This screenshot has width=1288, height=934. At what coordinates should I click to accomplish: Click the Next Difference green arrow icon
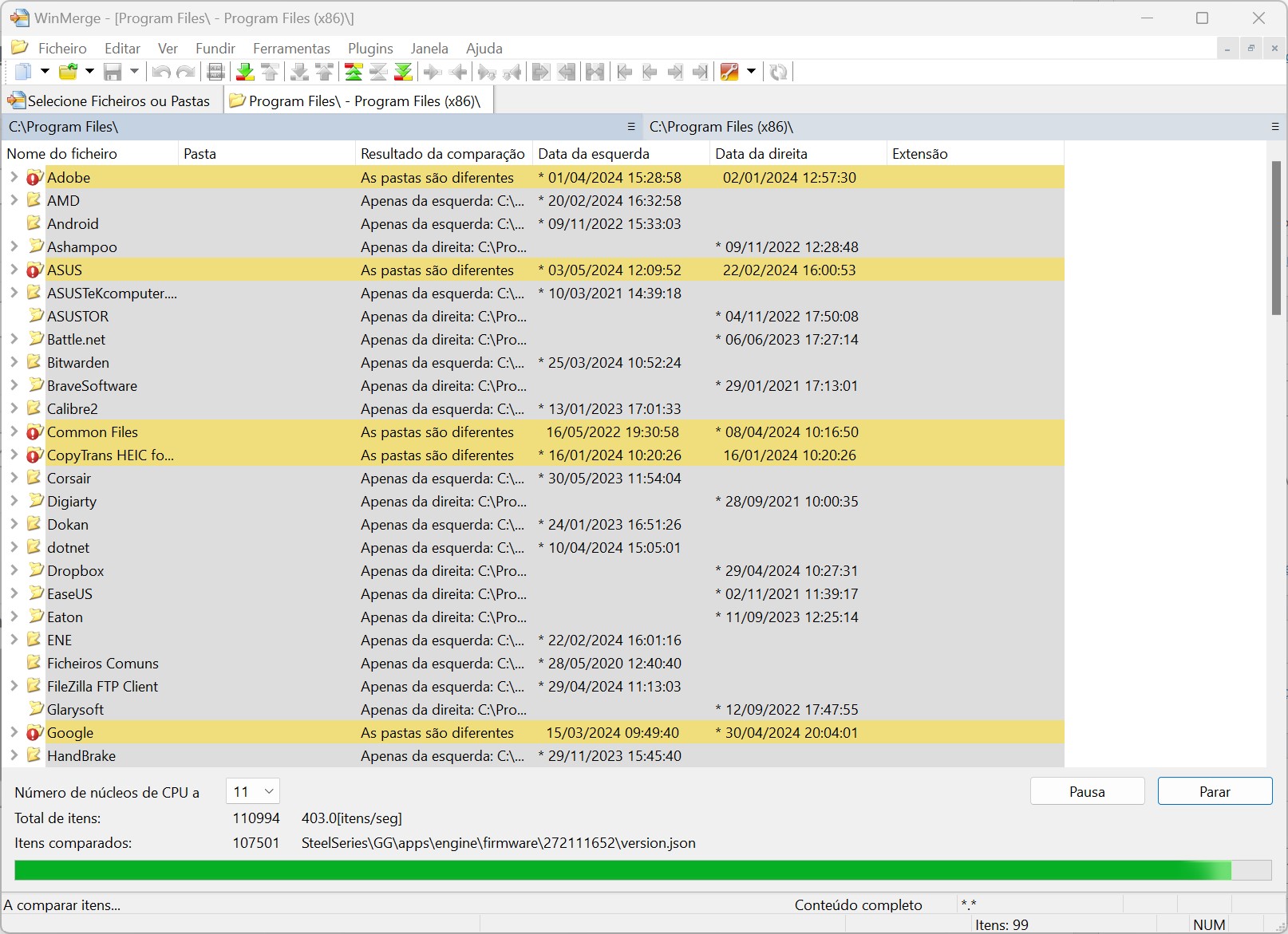(246, 72)
